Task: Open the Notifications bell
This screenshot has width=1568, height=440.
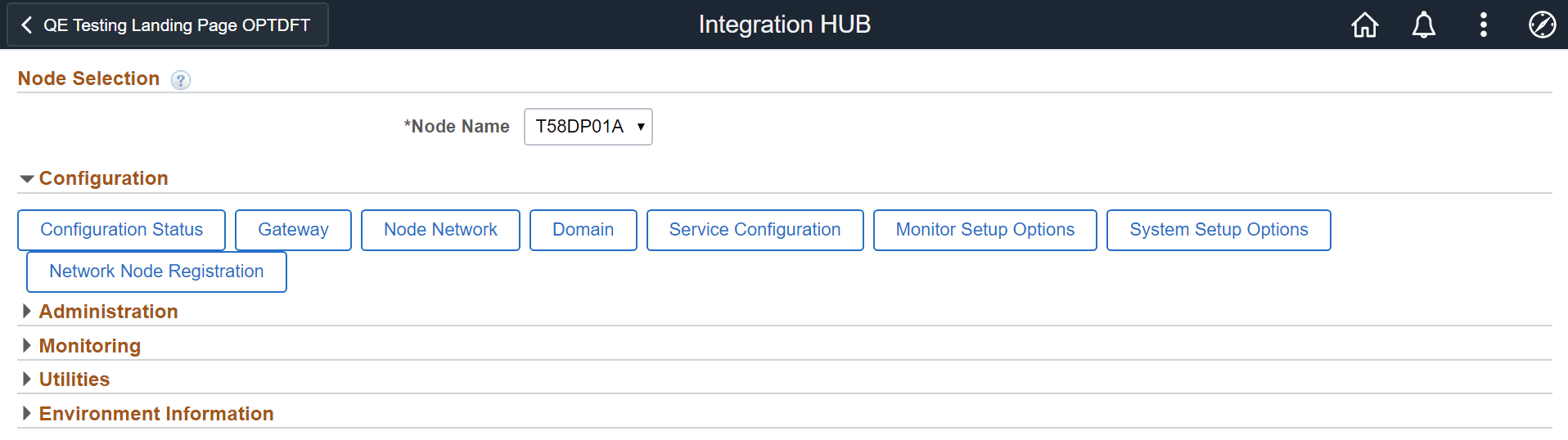Action: pyautogui.click(x=1424, y=25)
